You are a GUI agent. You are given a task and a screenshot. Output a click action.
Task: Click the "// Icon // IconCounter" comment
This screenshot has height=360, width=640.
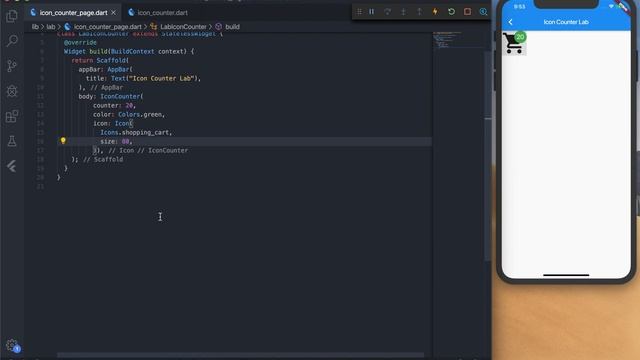point(148,150)
